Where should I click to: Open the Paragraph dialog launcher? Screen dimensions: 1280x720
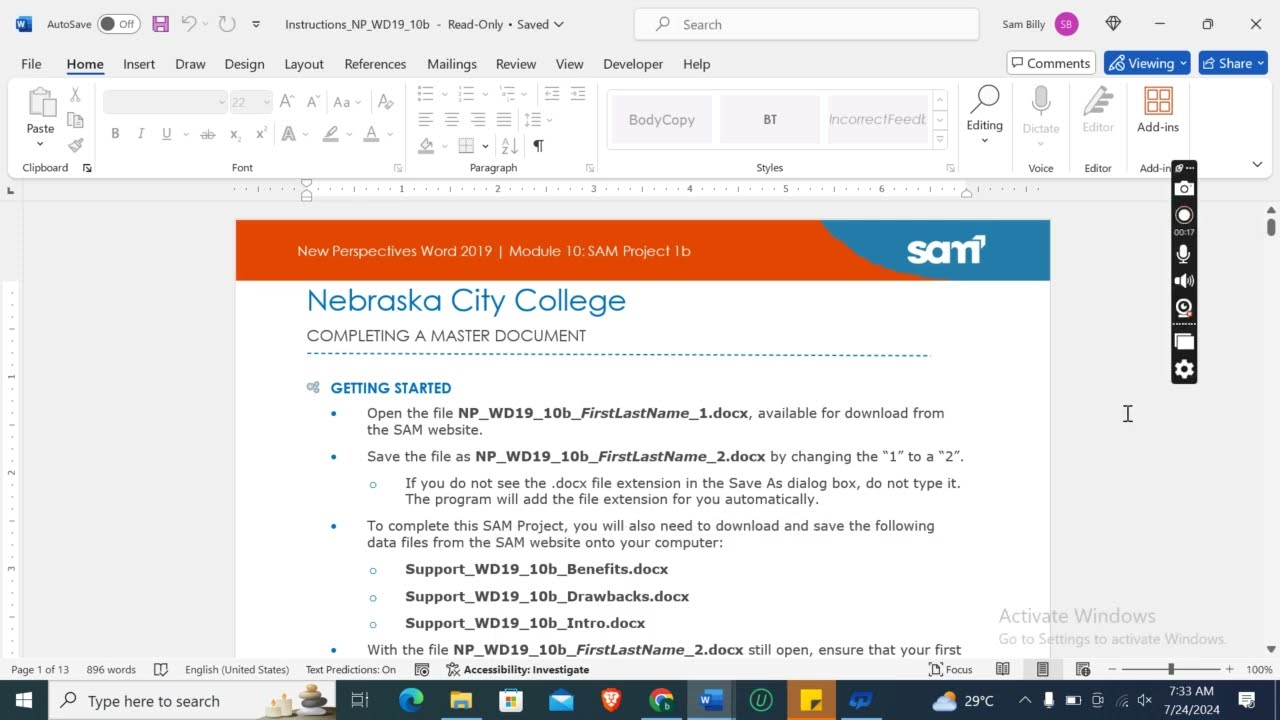pos(589,168)
